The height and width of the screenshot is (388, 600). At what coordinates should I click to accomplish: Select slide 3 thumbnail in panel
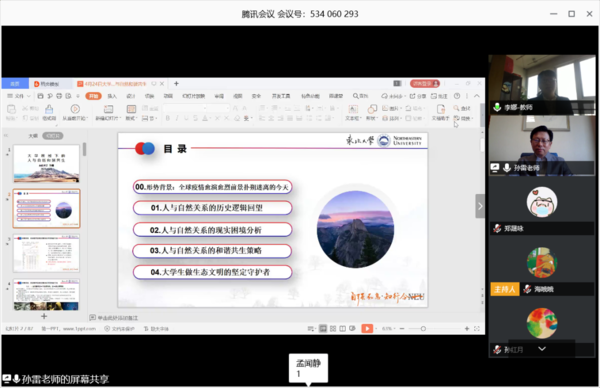pos(46,253)
